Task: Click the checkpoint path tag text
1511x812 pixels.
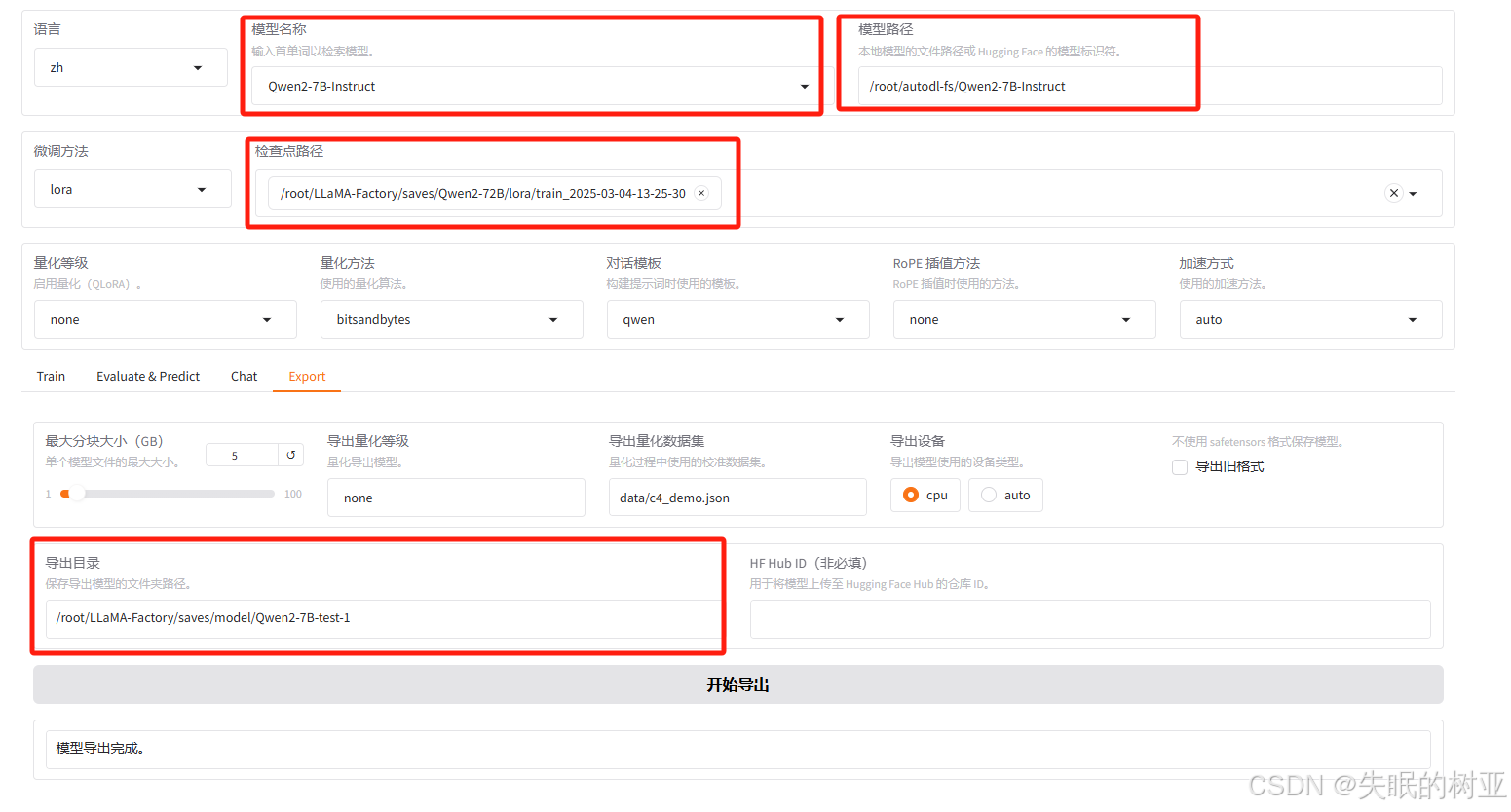Action: click(x=483, y=193)
